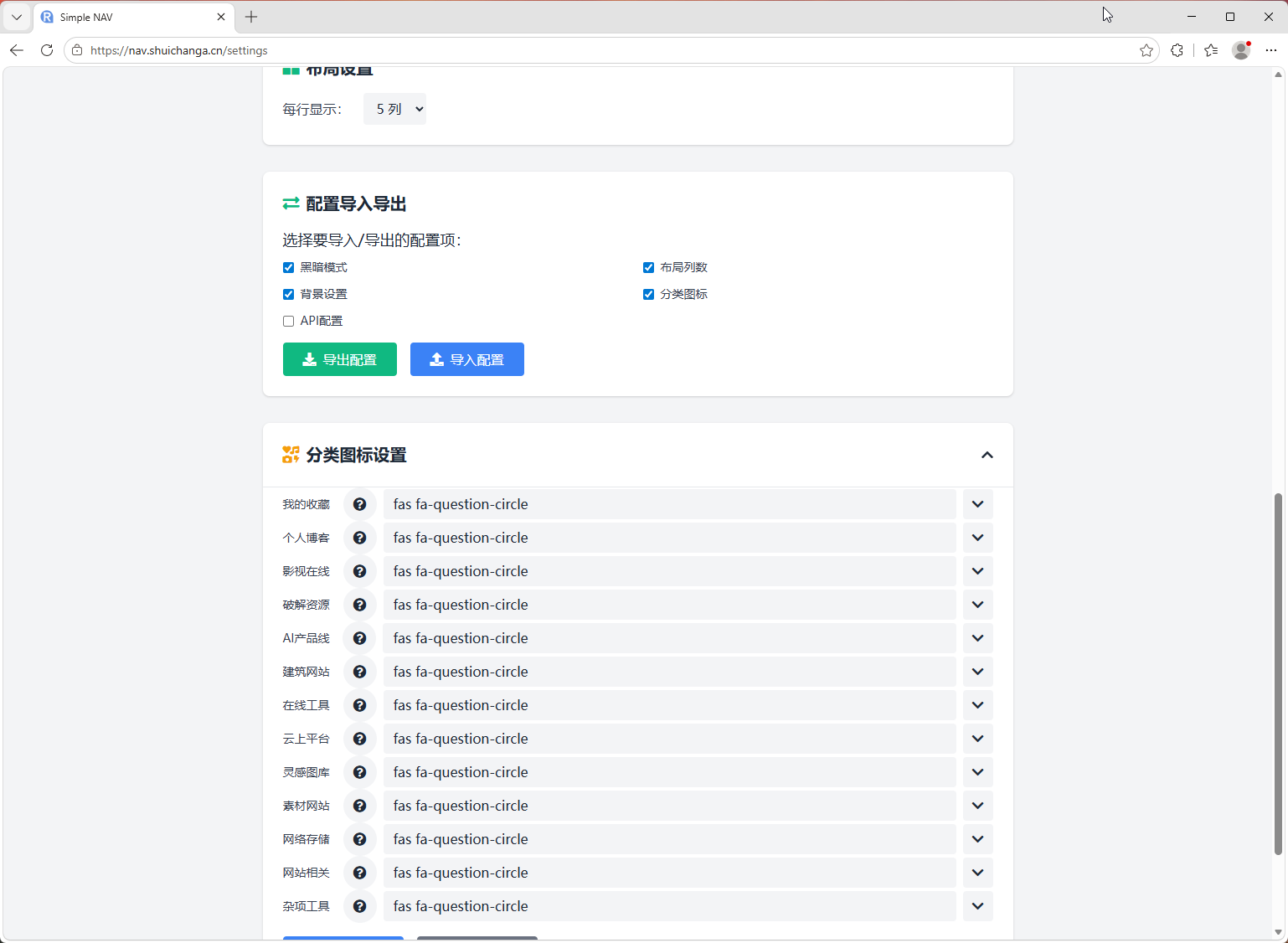The image size is (1288, 943).
Task: Uncheck the 布局列数 checkbox
Action: 648,267
